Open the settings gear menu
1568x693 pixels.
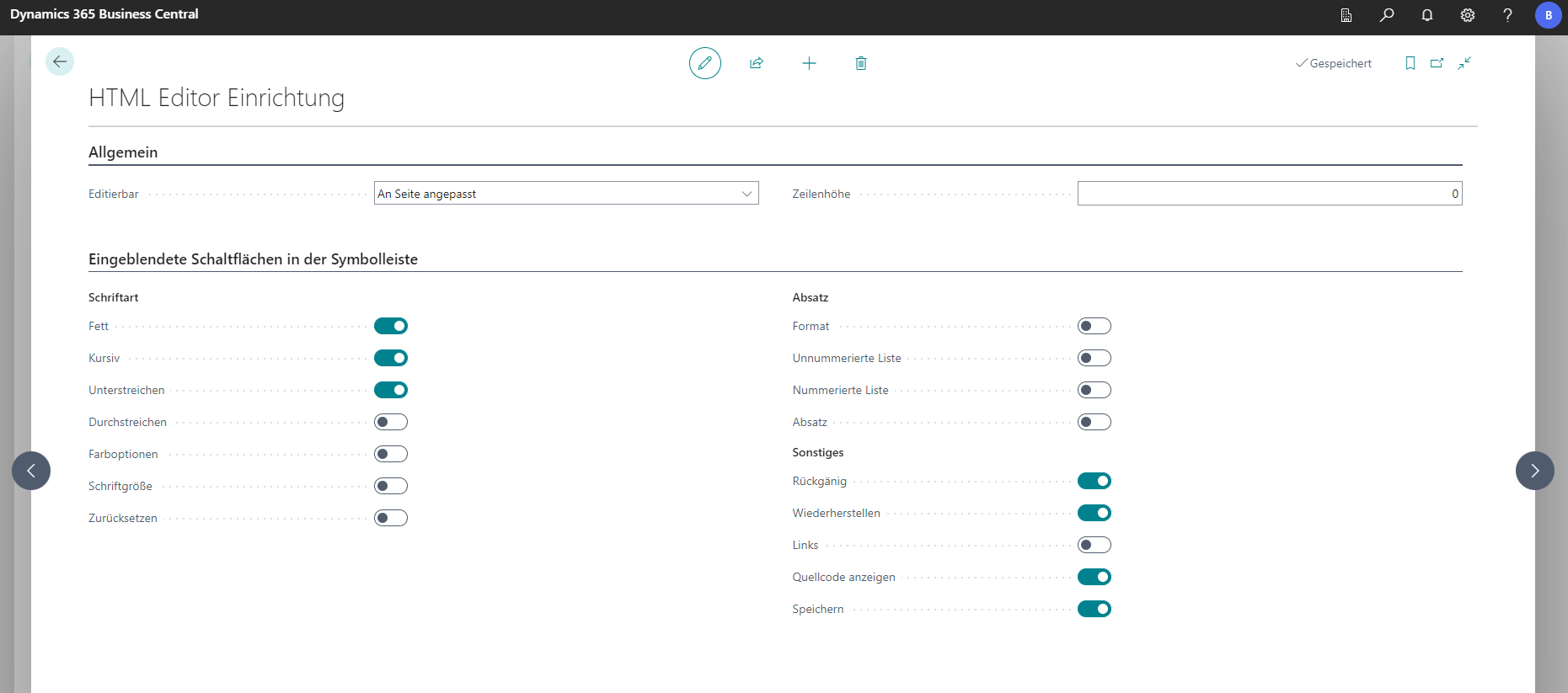pyautogui.click(x=1468, y=15)
